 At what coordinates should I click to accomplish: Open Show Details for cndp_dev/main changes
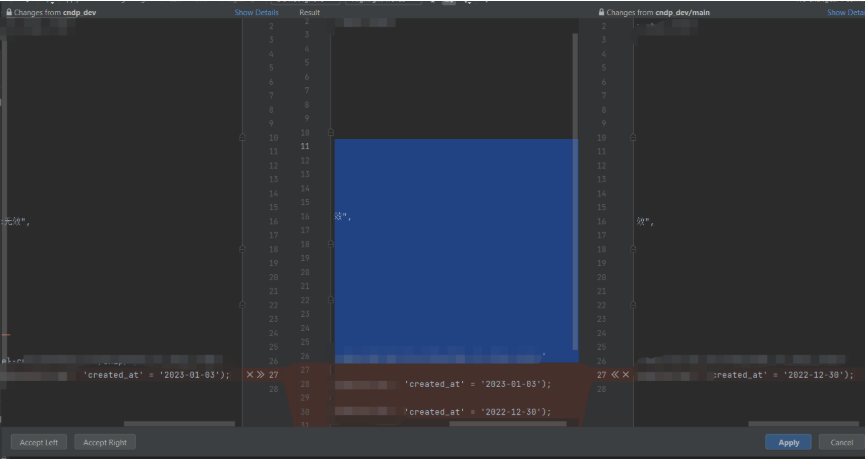846,12
